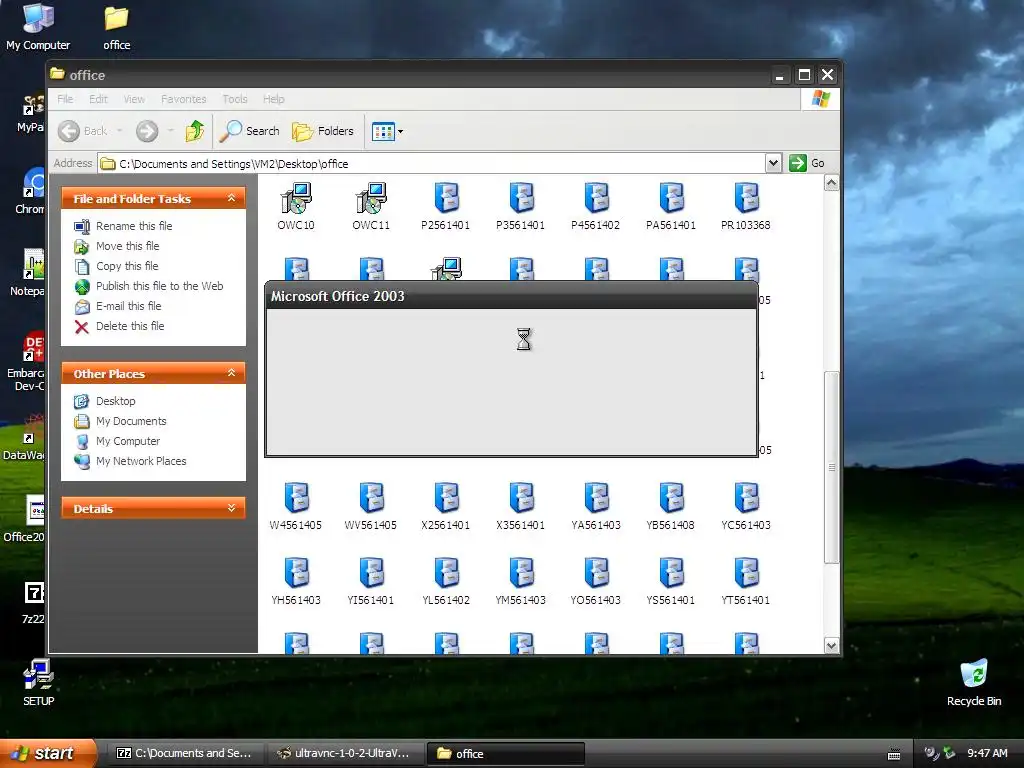Collapse the File and Folder Tasks panel
Image resolution: width=1024 pixels, height=768 pixels.
coord(231,198)
